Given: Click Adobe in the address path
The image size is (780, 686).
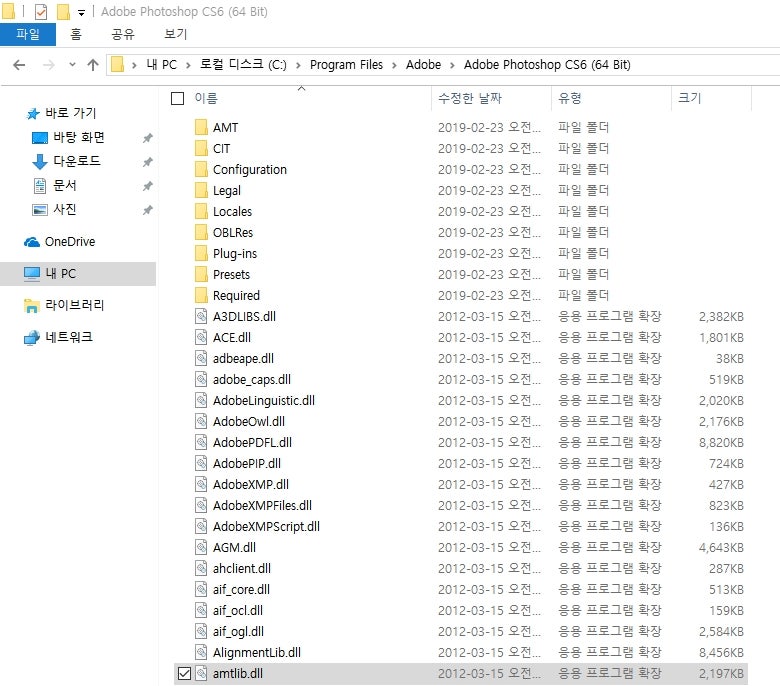Looking at the screenshot, I should [423, 65].
